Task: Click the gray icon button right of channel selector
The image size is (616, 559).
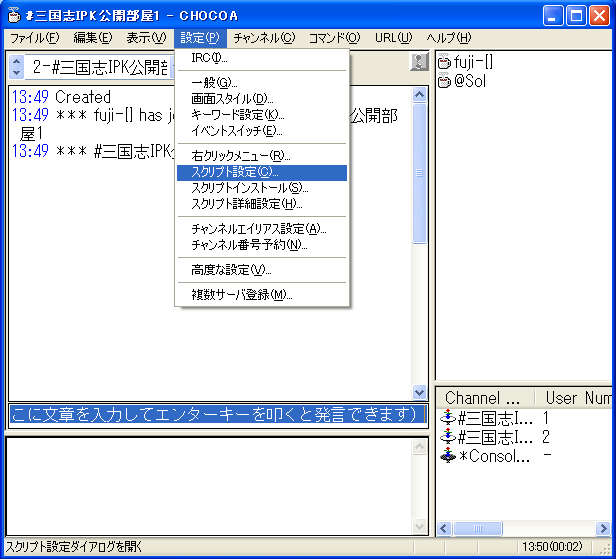Action: [x=419, y=63]
